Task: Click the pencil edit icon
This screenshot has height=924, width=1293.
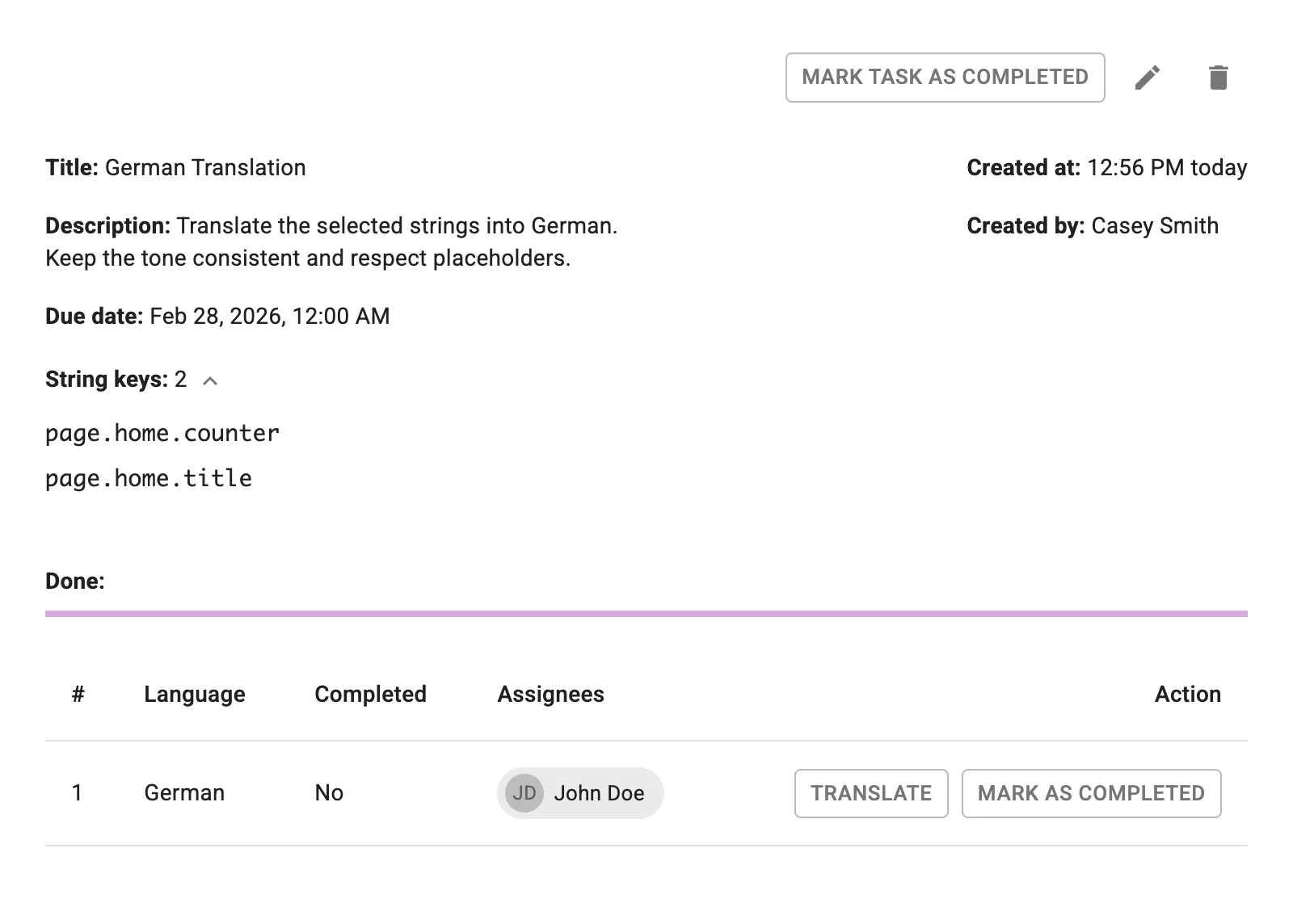Action: point(1149,77)
